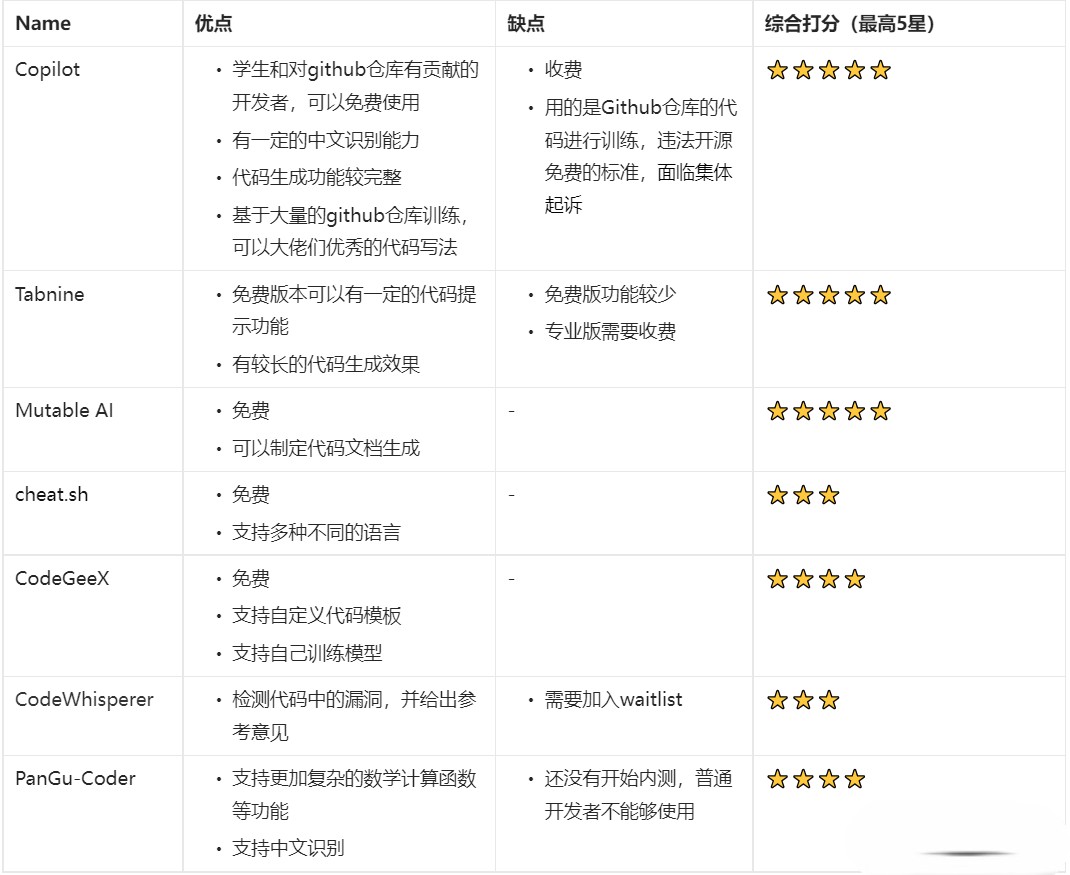1070x875 pixels.
Task: Click 免费版功能较少 drawback
Action: click(610, 295)
